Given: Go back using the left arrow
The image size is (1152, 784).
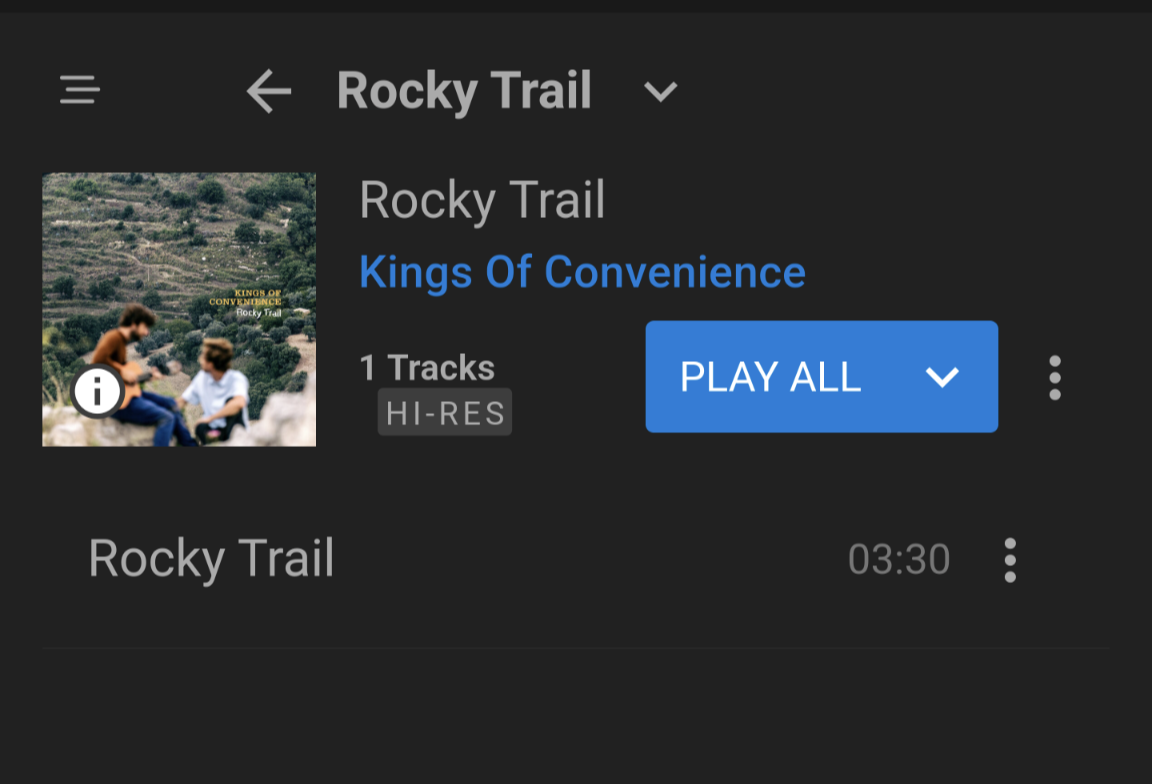Looking at the screenshot, I should coord(268,92).
